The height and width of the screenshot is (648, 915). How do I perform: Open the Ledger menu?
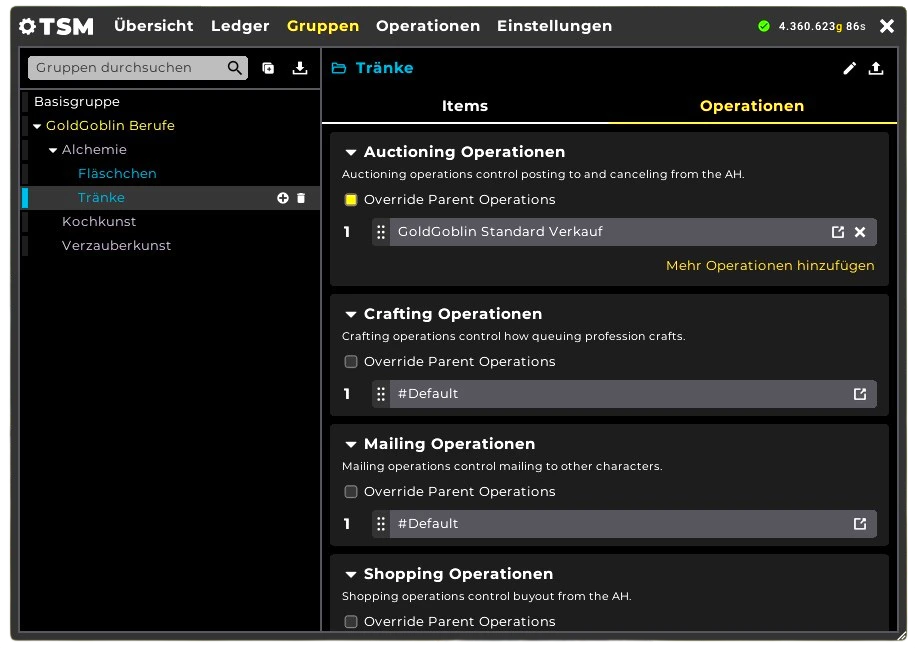240,26
